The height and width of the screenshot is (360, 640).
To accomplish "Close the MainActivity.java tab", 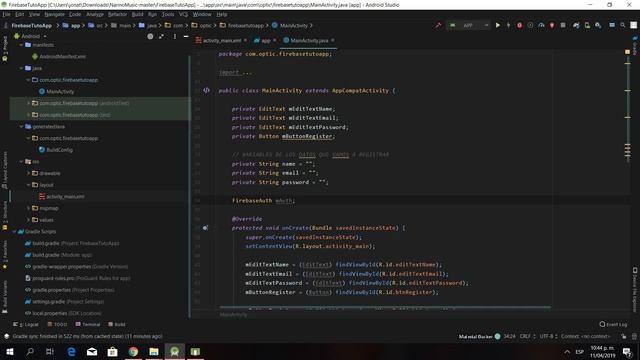I will tap(333, 40).
